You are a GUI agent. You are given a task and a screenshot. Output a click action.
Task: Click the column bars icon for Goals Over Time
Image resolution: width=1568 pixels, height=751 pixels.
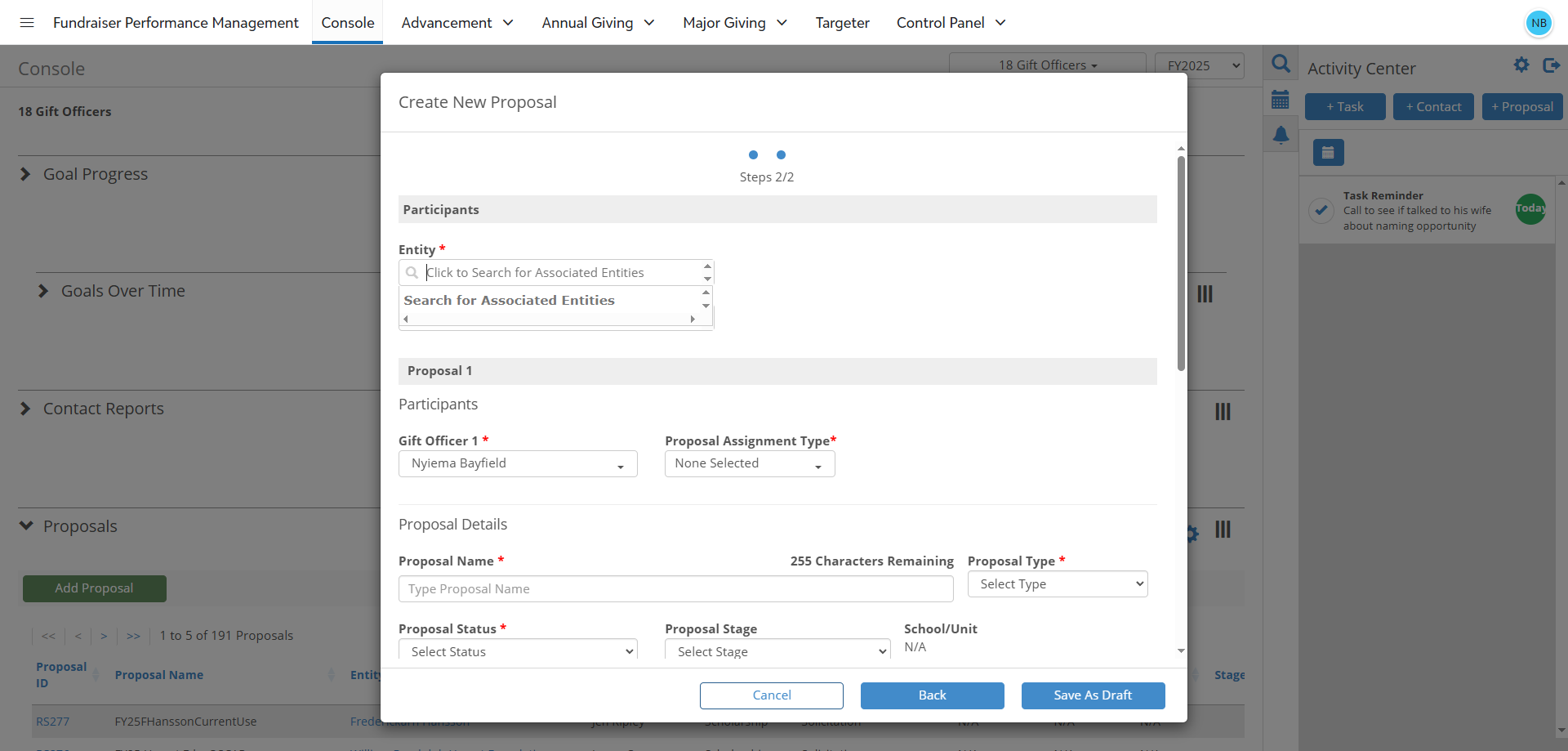(1205, 293)
